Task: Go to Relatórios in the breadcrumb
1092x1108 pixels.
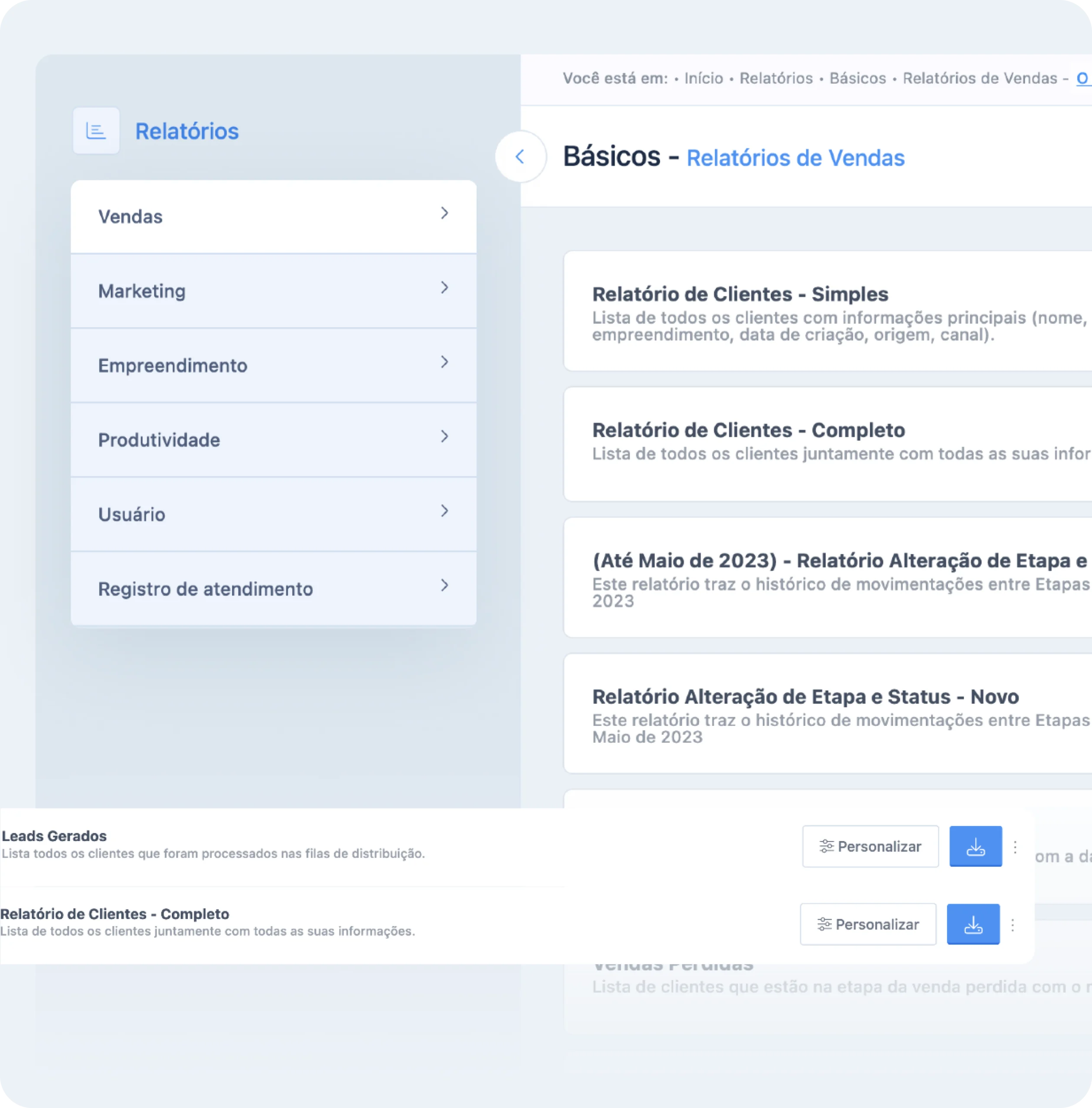Action: [776, 79]
